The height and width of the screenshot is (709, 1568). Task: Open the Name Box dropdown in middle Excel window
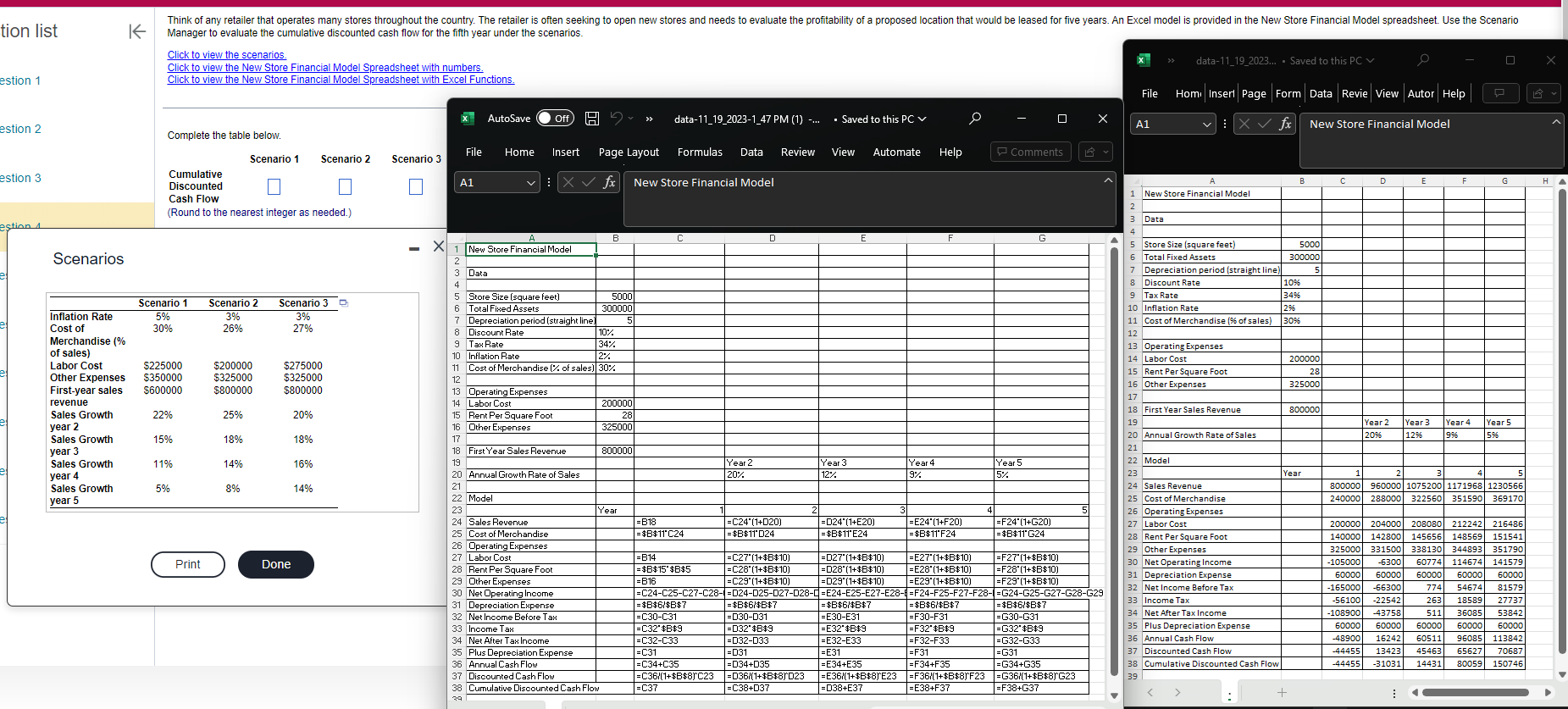pos(531,182)
